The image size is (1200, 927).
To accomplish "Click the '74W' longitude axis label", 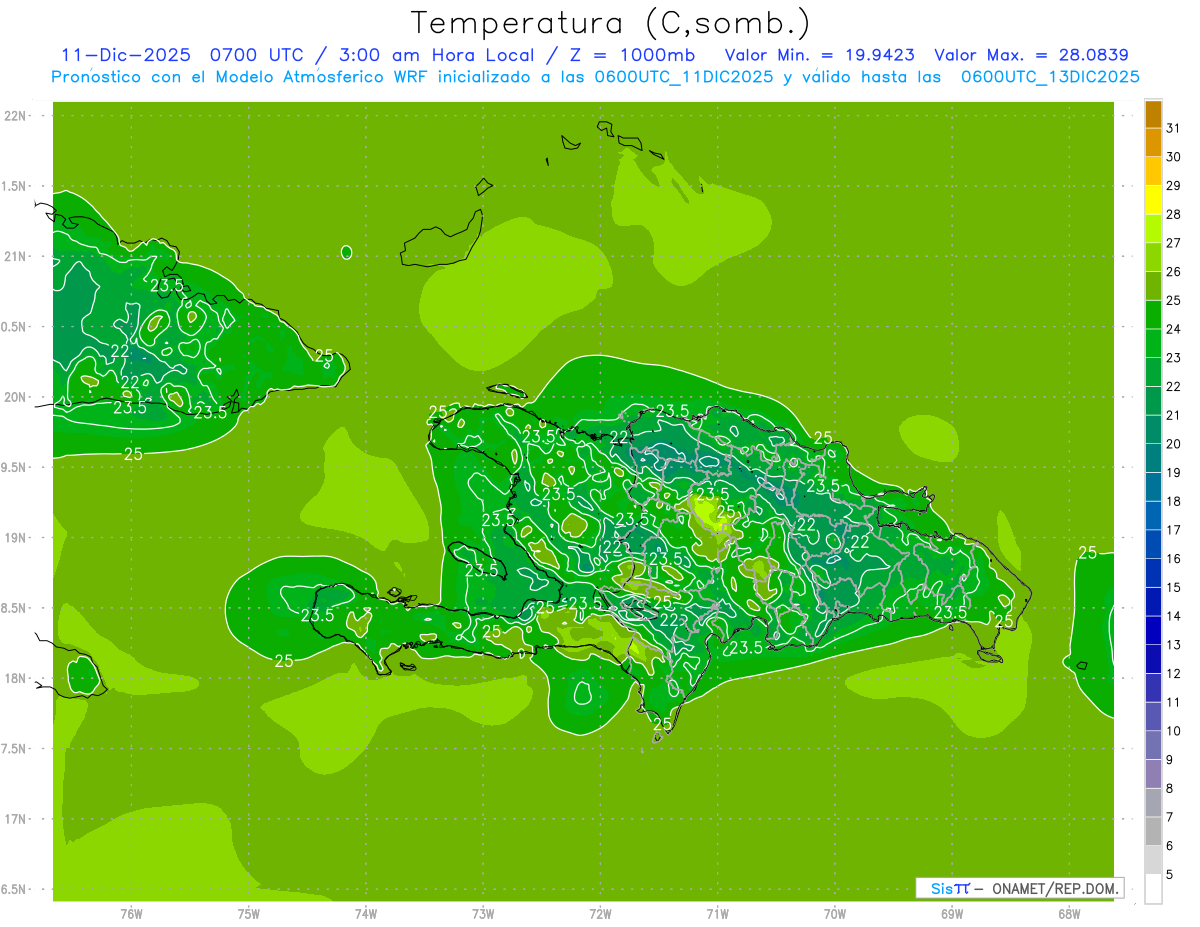I will [366, 913].
